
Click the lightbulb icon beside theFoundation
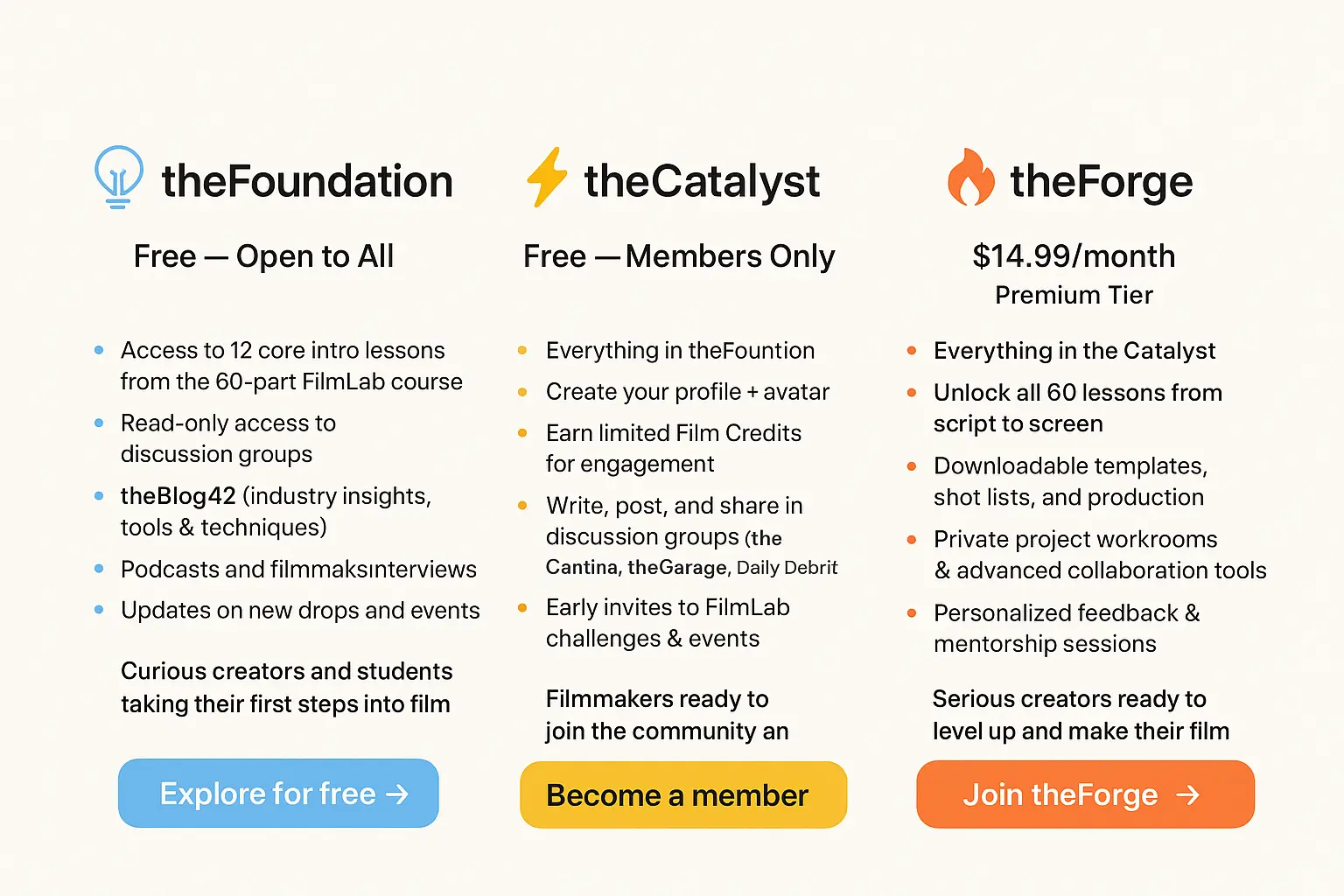[118, 176]
